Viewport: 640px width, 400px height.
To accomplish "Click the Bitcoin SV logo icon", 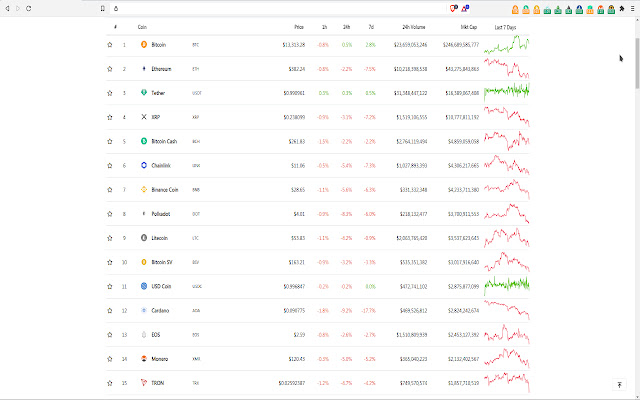I will point(144,262).
